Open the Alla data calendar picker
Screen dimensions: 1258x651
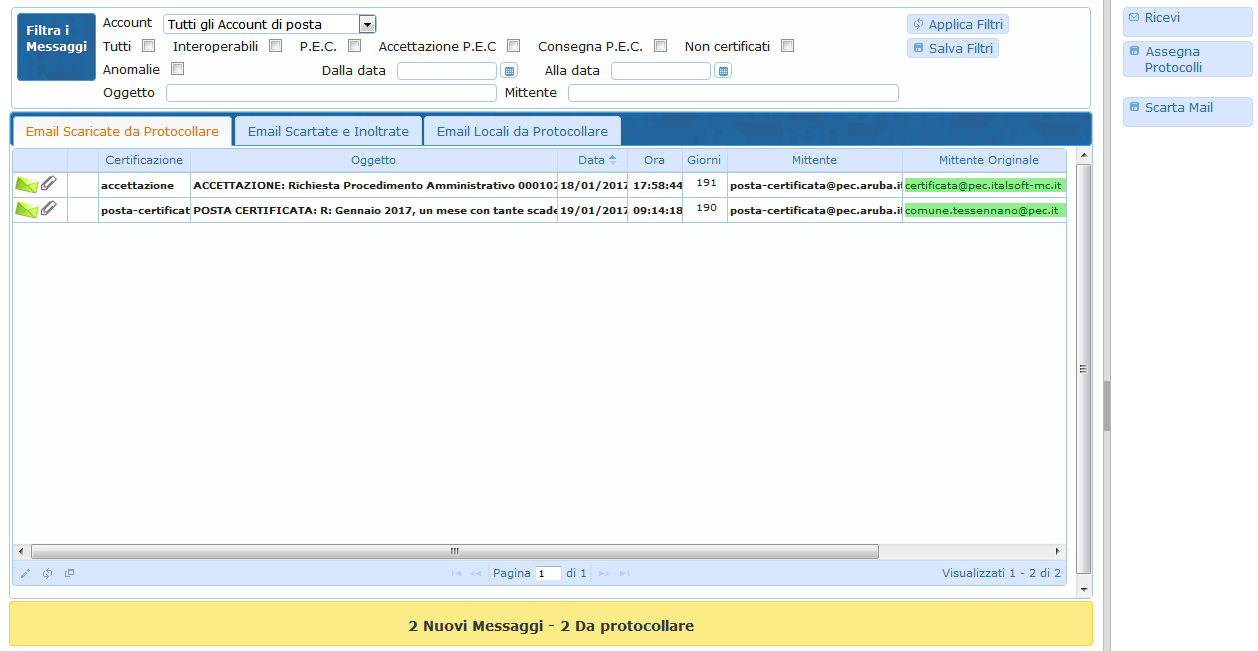pyautogui.click(x=723, y=71)
